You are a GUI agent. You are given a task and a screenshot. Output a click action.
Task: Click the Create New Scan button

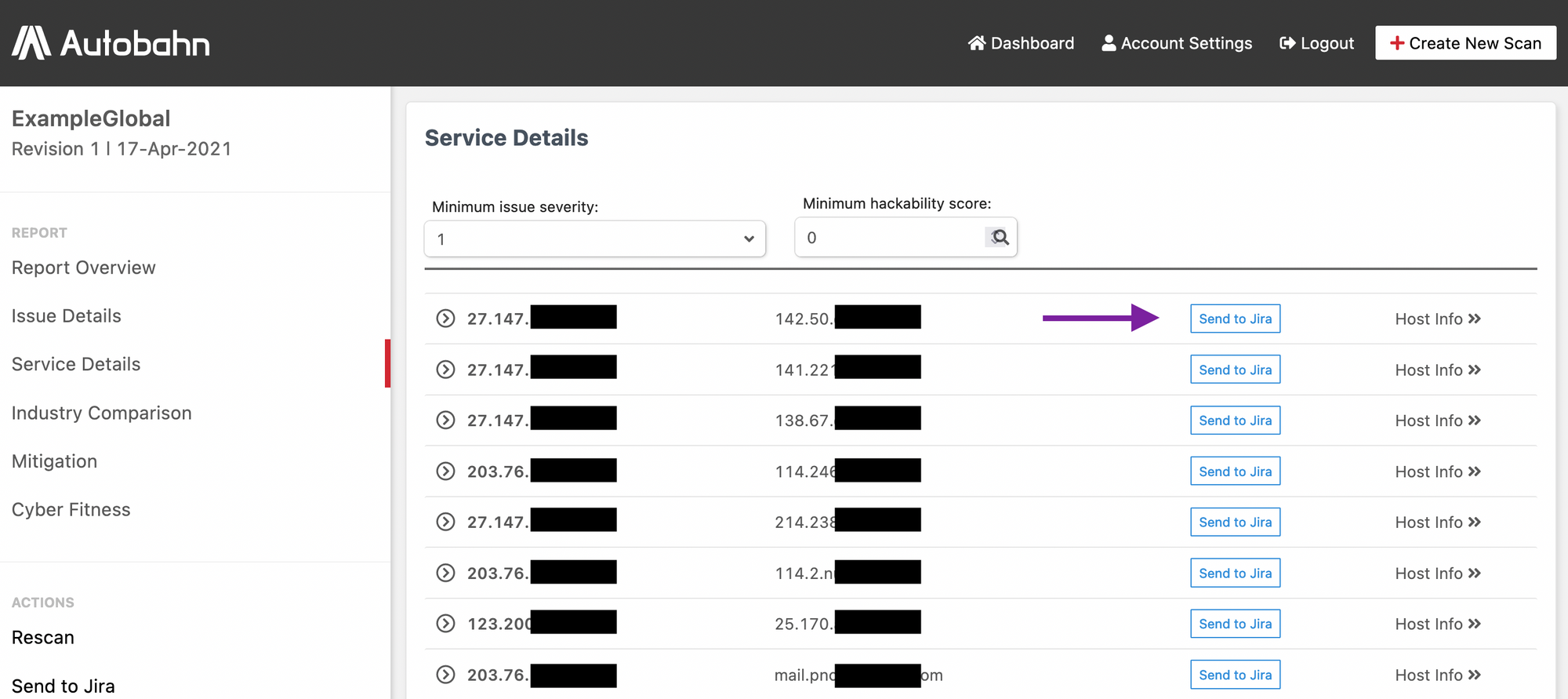tap(1465, 43)
